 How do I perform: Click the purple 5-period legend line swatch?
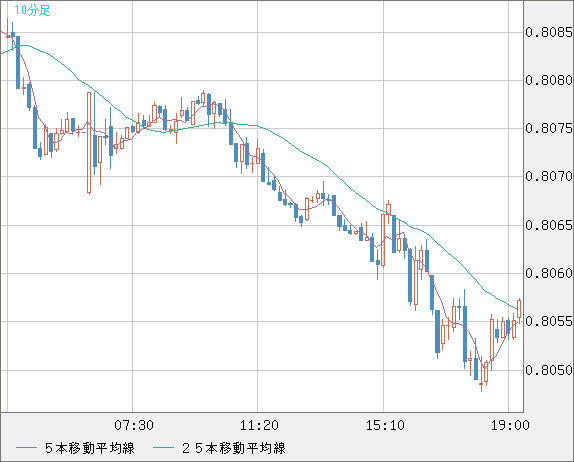click(x=26, y=448)
